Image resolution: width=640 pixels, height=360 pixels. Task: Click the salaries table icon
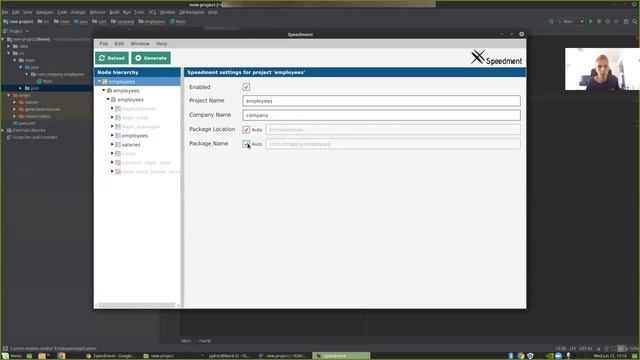[x=118, y=144]
